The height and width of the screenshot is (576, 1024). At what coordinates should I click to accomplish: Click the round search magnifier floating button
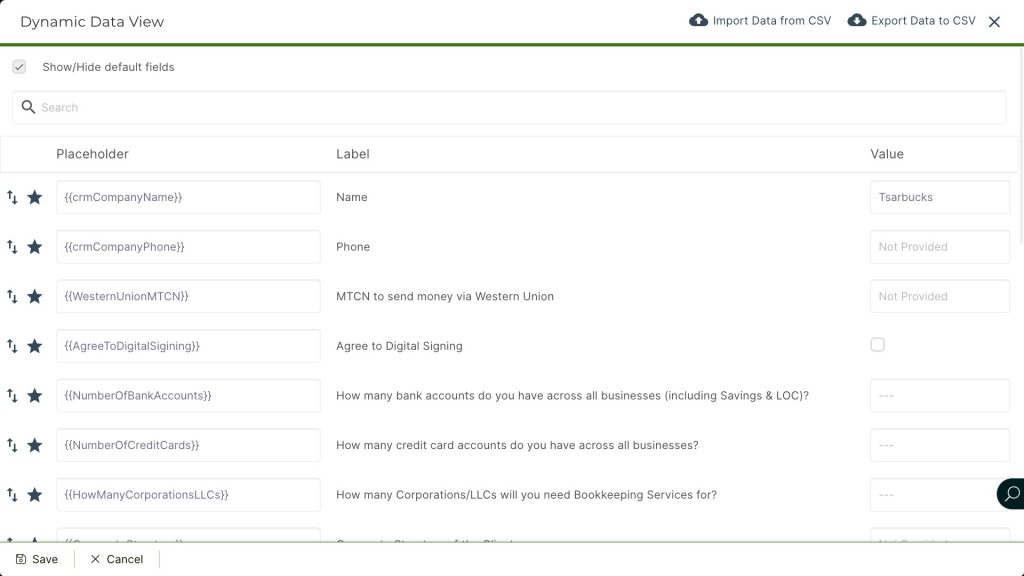point(1011,494)
